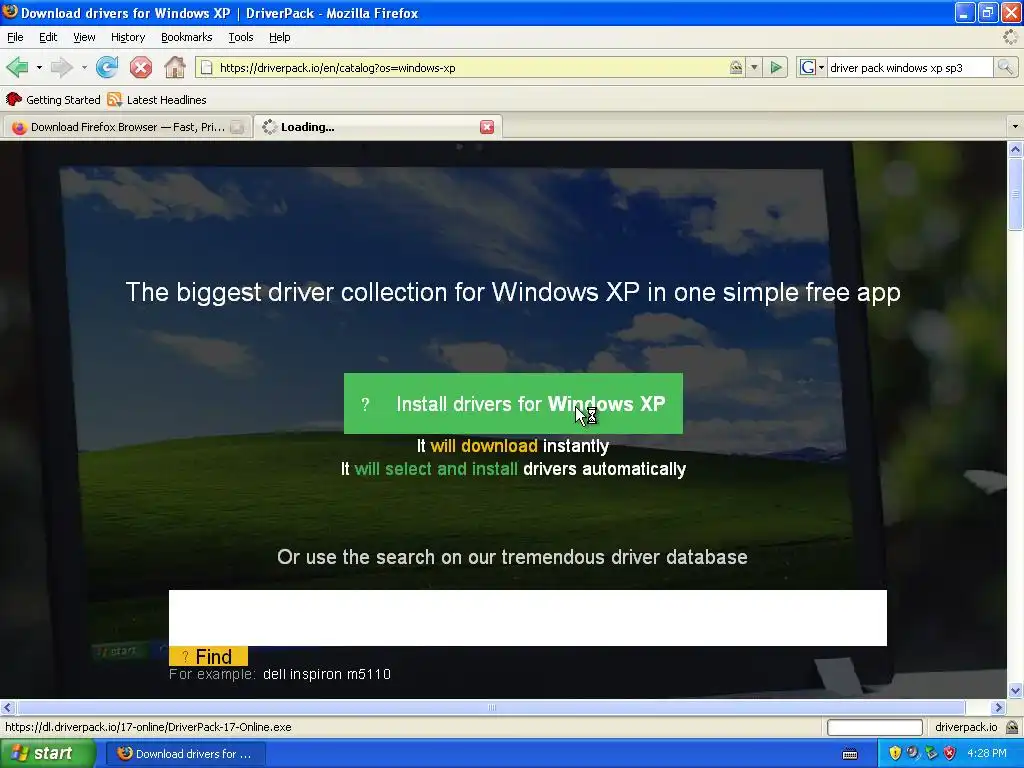Click the Forward arrow navigation button
Screen dimensions: 1024x768
[61, 67]
